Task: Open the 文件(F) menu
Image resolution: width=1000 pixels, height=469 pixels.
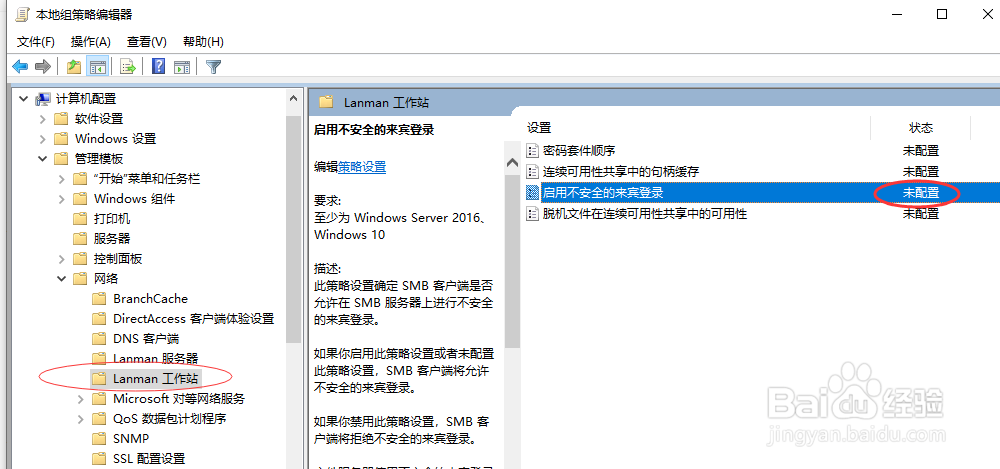Action: click(36, 41)
